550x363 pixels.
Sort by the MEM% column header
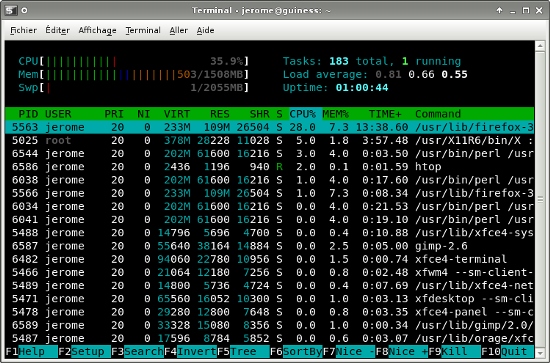click(x=335, y=114)
